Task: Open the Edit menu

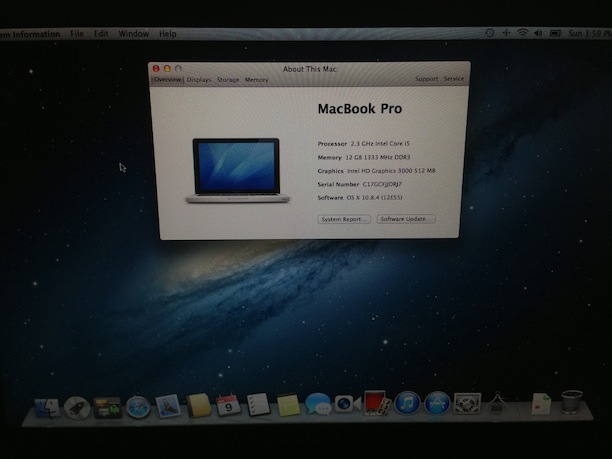Action: pyautogui.click(x=101, y=34)
